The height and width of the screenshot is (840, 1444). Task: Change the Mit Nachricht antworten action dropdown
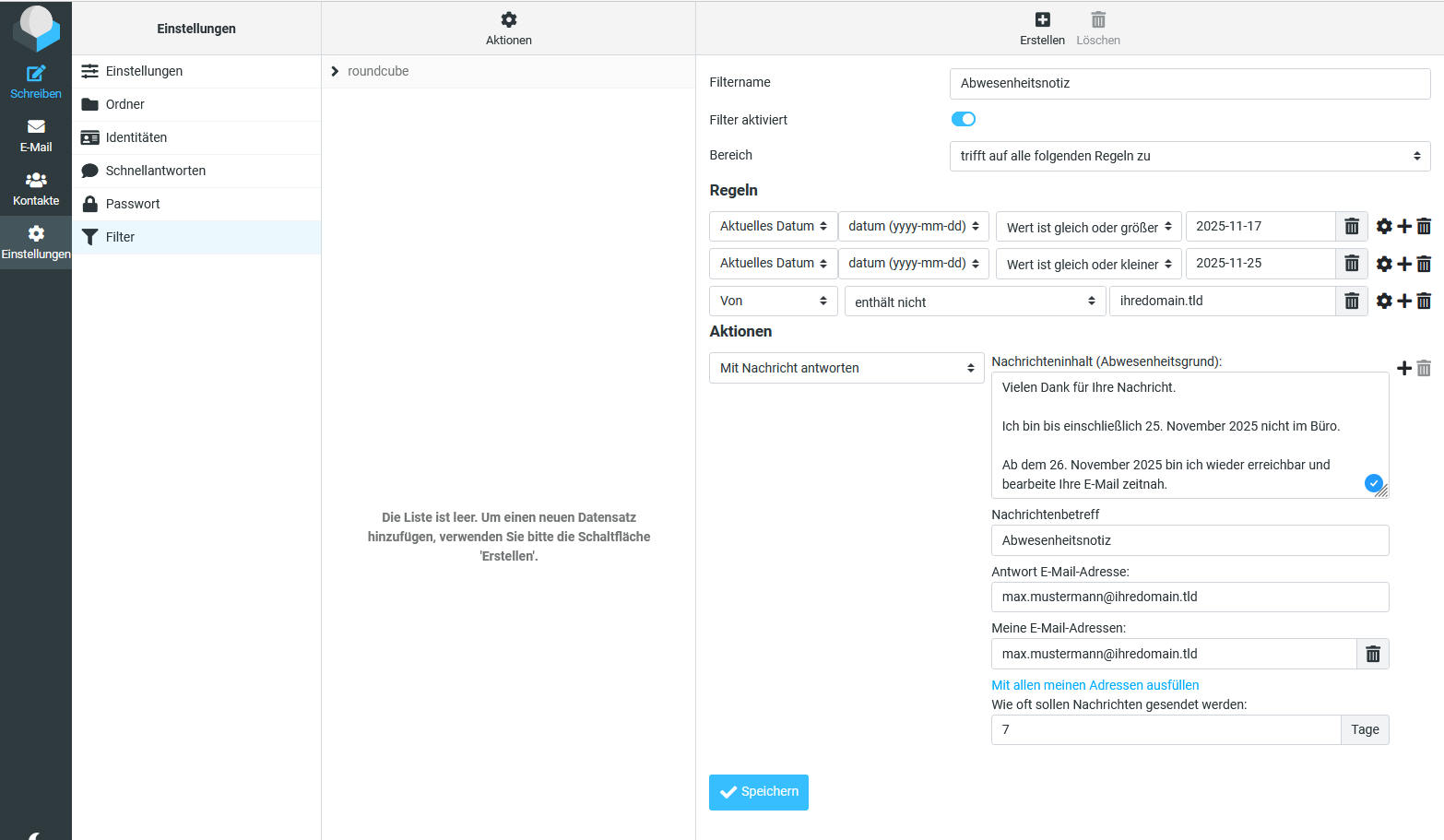[x=846, y=368]
